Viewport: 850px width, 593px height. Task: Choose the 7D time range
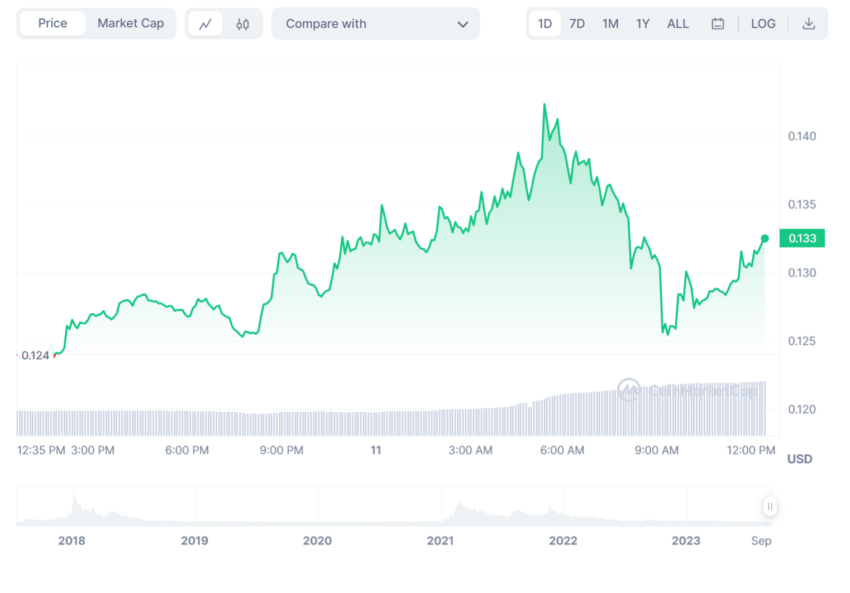point(577,24)
